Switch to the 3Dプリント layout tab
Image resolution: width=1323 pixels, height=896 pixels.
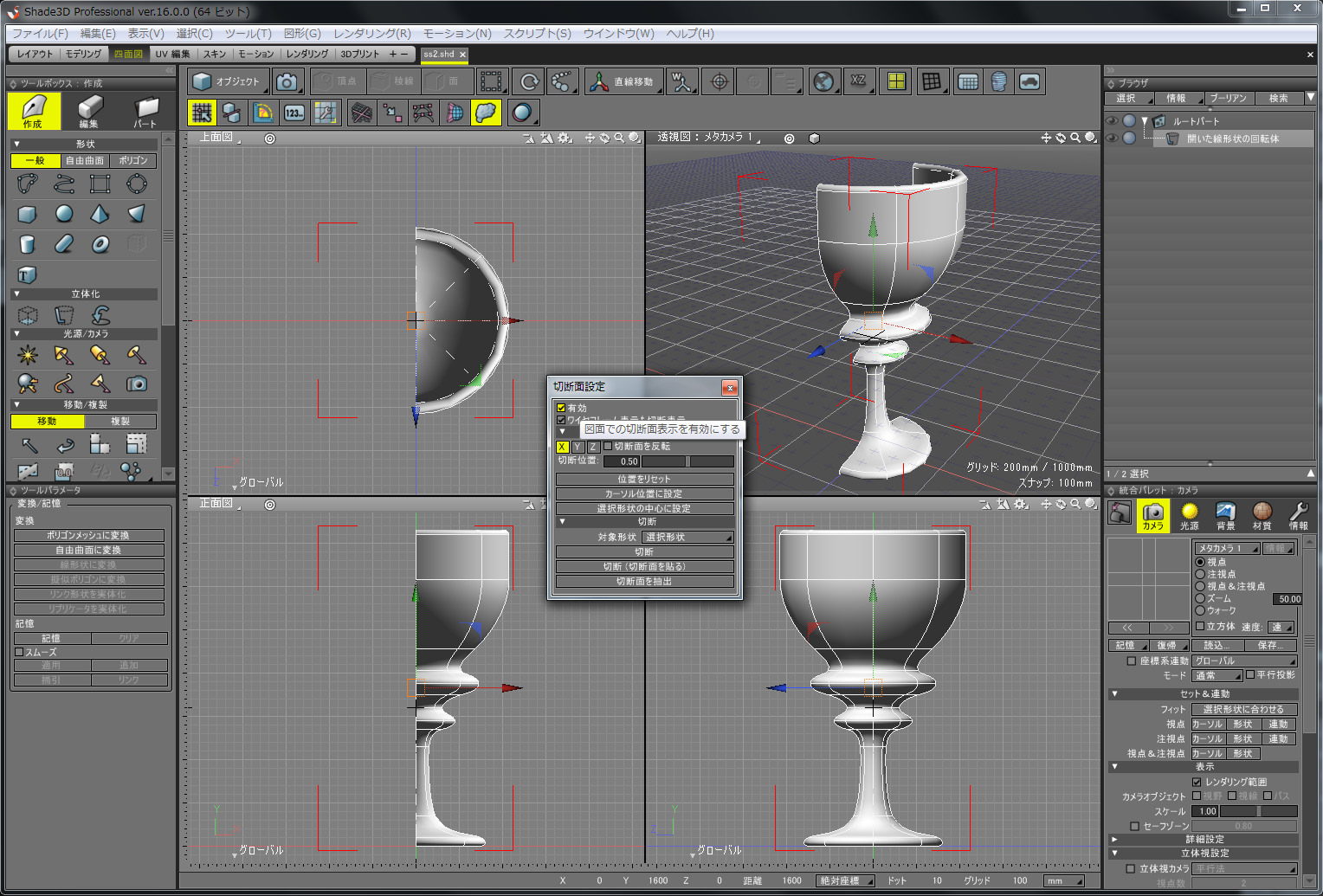[359, 54]
